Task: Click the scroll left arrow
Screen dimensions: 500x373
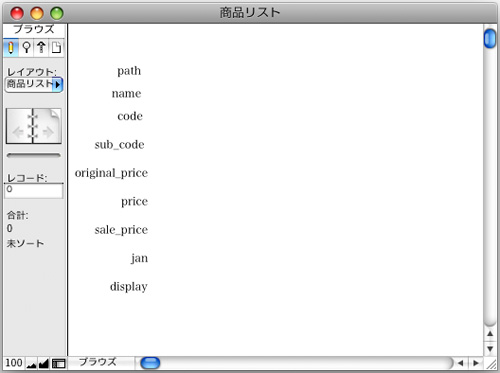Action: 461,363
